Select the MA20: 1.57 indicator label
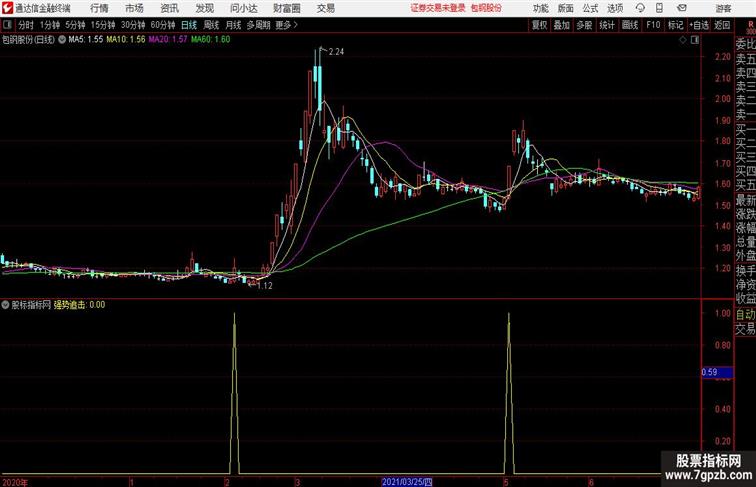 (x=168, y=40)
